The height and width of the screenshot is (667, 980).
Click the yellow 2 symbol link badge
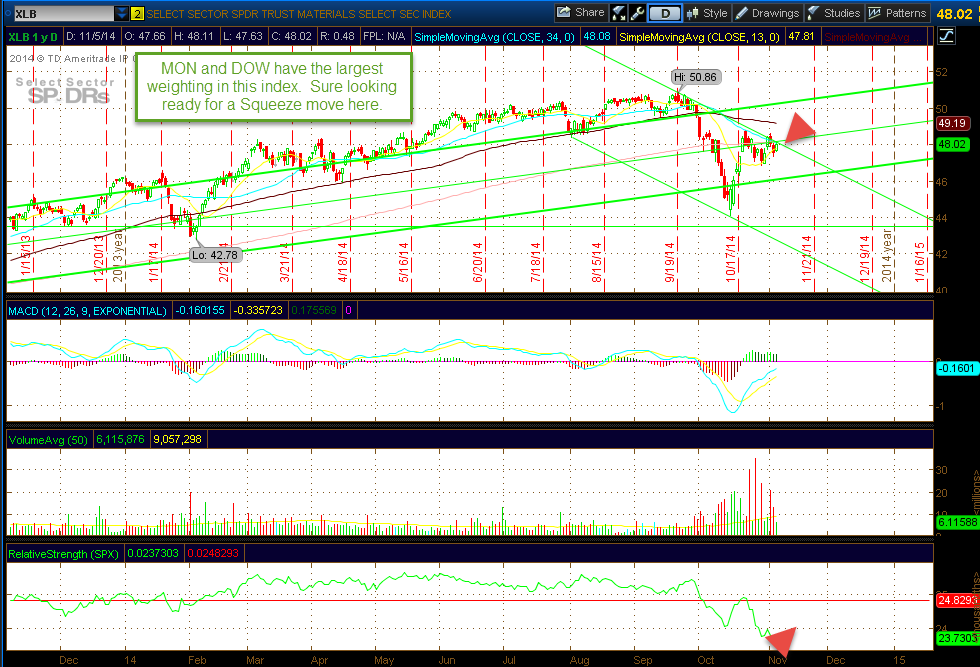[138, 14]
